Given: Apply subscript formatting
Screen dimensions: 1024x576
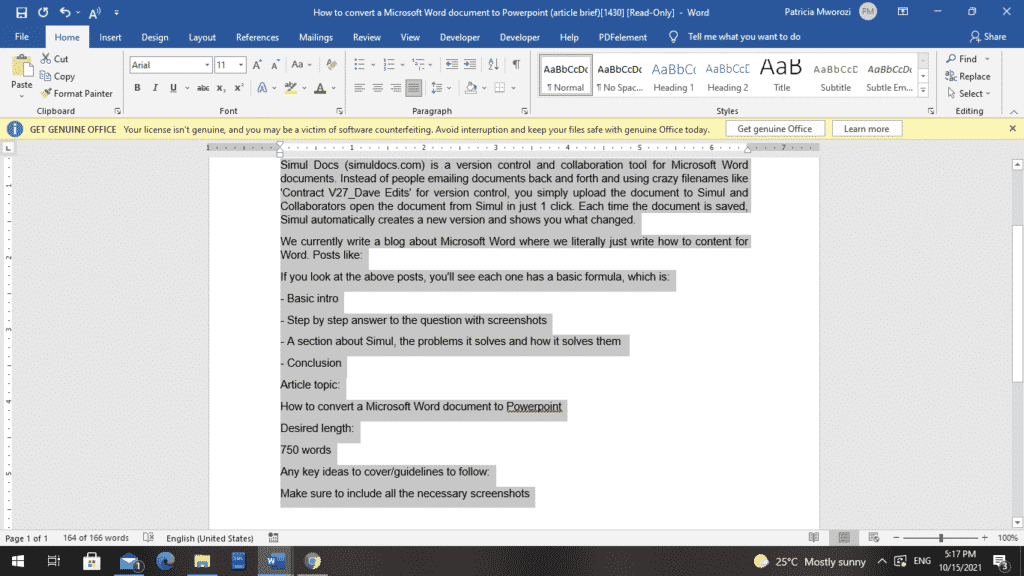Looking at the screenshot, I should click(x=221, y=88).
